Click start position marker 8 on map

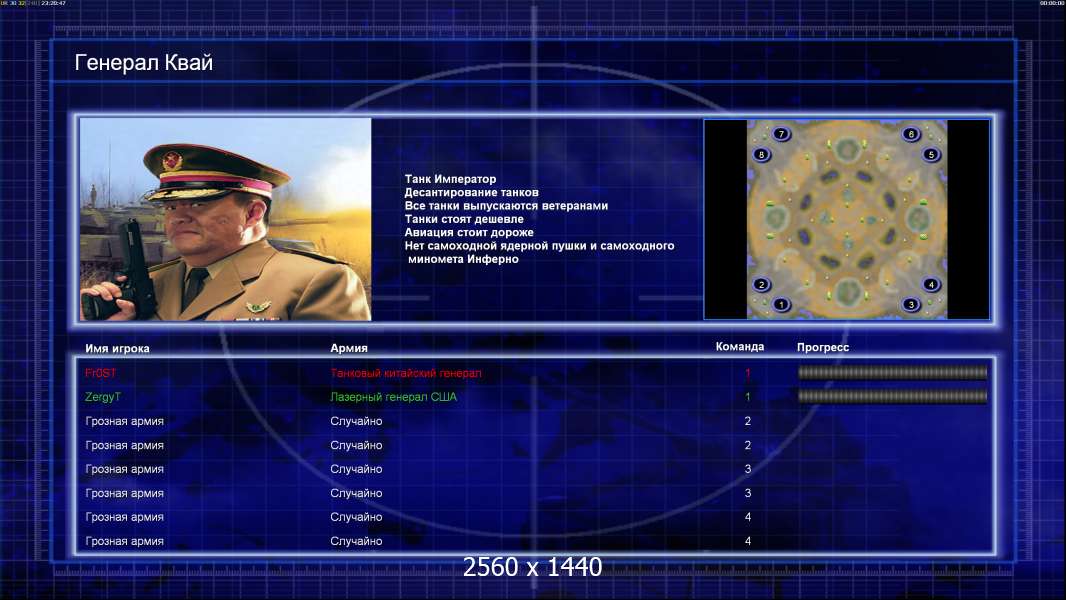[761, 155]
